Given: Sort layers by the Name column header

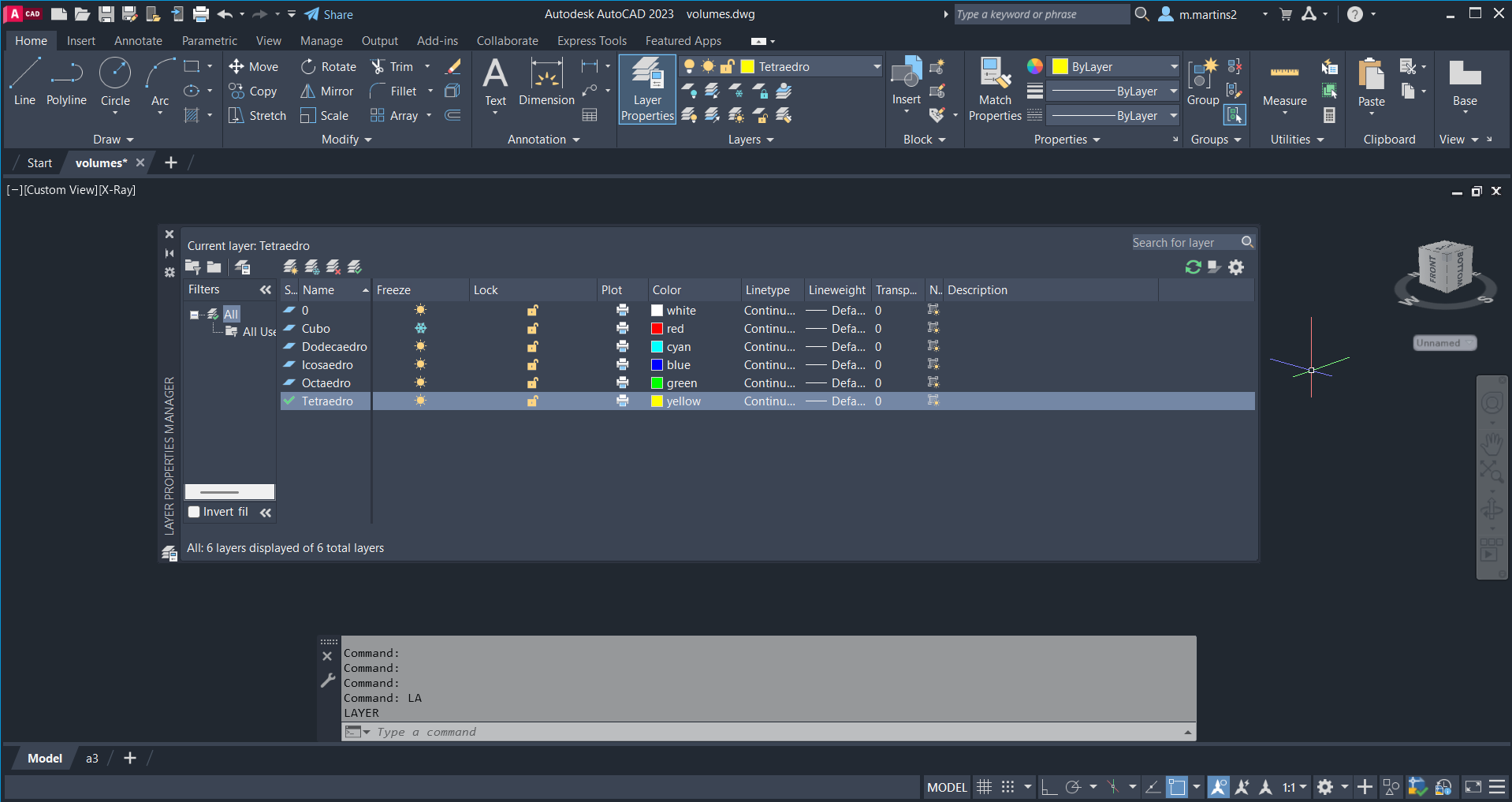Looking at the screenshot, I should (x=318, y=290).
